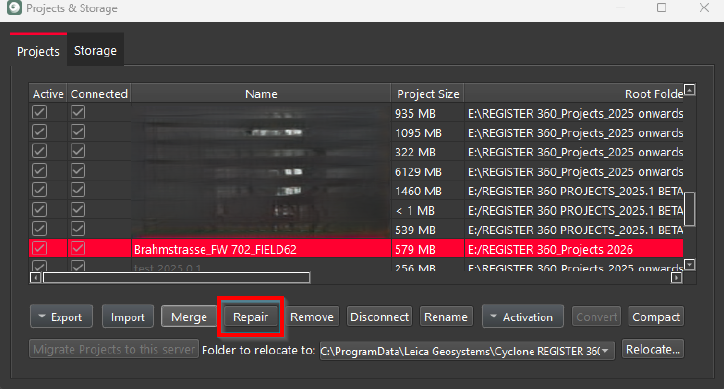Toggle Active checkbox for the 1460 MB project
This screenshot has height=389, width=724.
click(x=40, y=190)
